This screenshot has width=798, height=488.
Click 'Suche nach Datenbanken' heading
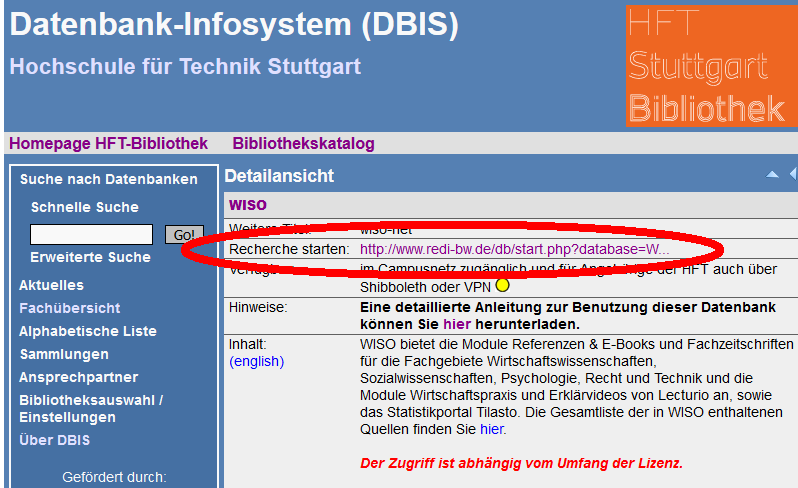pos(108,179)
